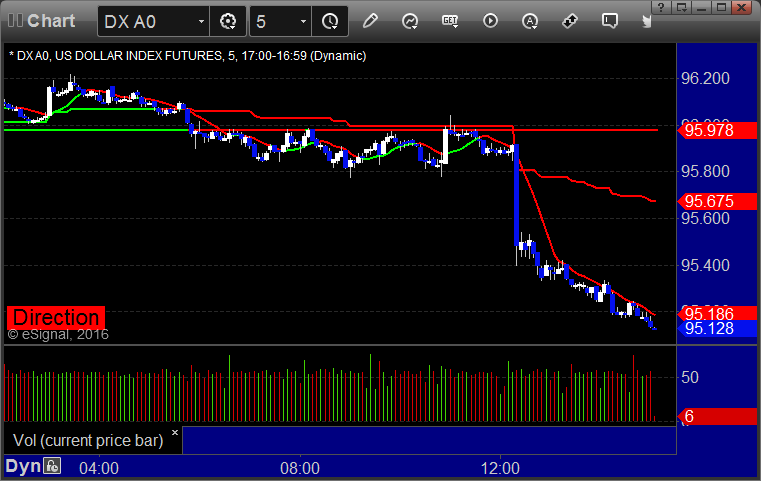Select the 95.675 red price marker
The image size is (761, 481).
(717, 201)
